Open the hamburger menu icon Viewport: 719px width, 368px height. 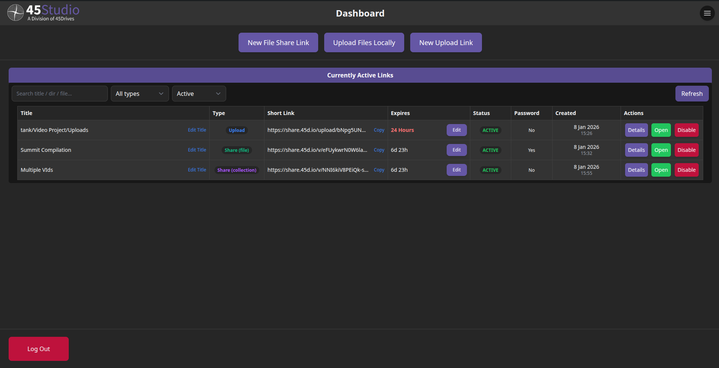(x=707, y=13)
